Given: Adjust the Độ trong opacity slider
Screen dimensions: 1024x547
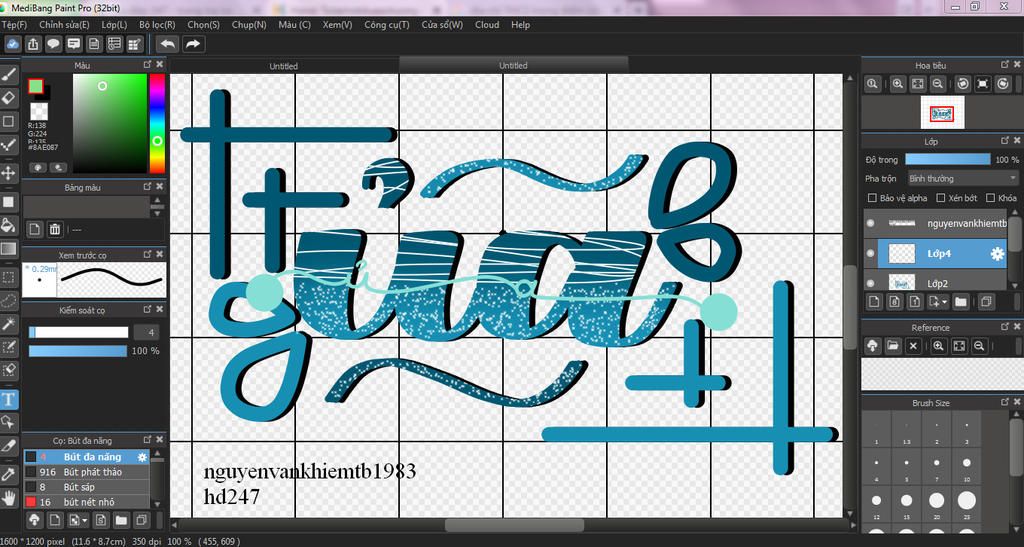Looking at the screenshot, I should [948, 159].
